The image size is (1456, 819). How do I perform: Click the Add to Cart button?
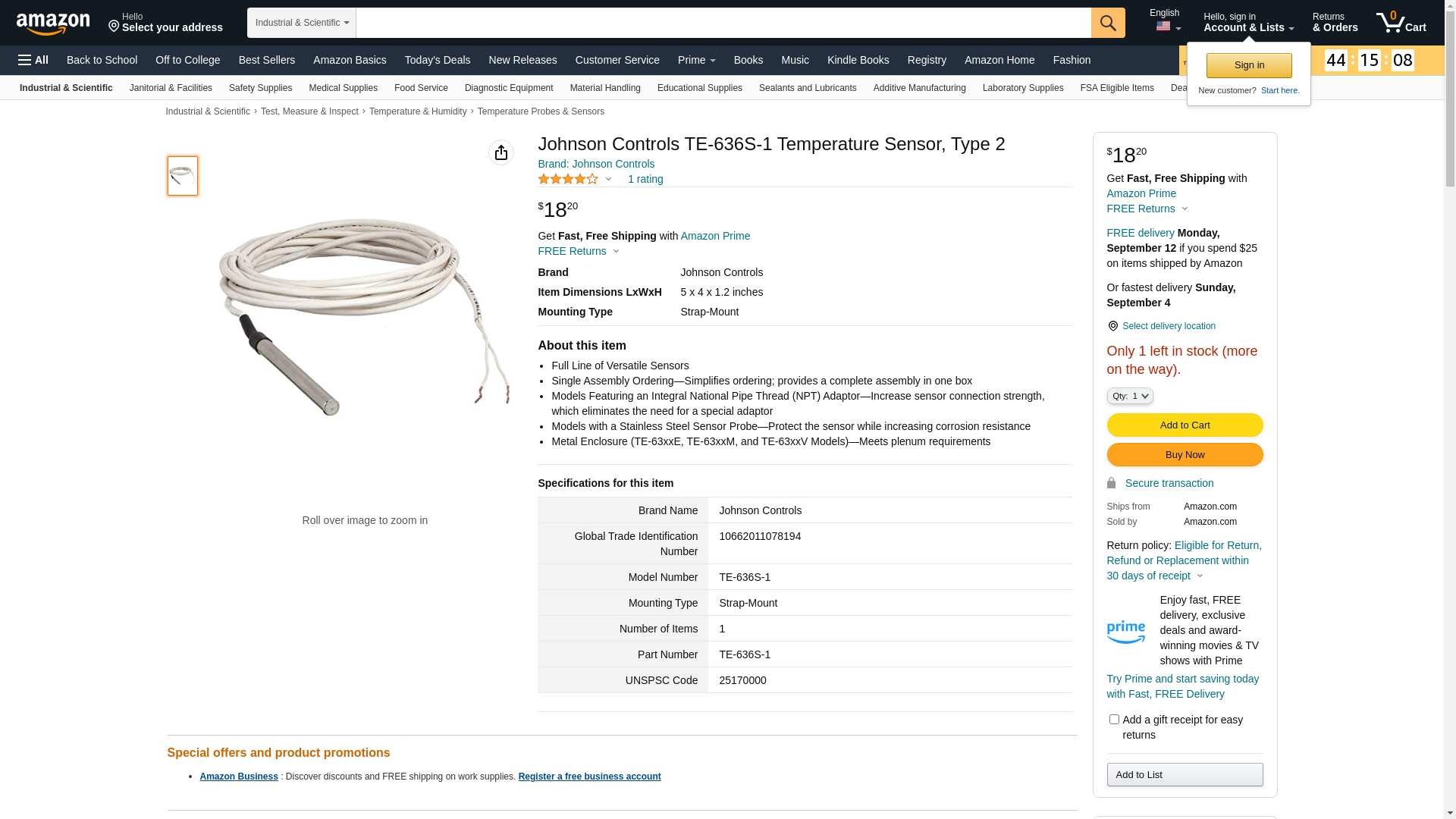(1185, 425)
